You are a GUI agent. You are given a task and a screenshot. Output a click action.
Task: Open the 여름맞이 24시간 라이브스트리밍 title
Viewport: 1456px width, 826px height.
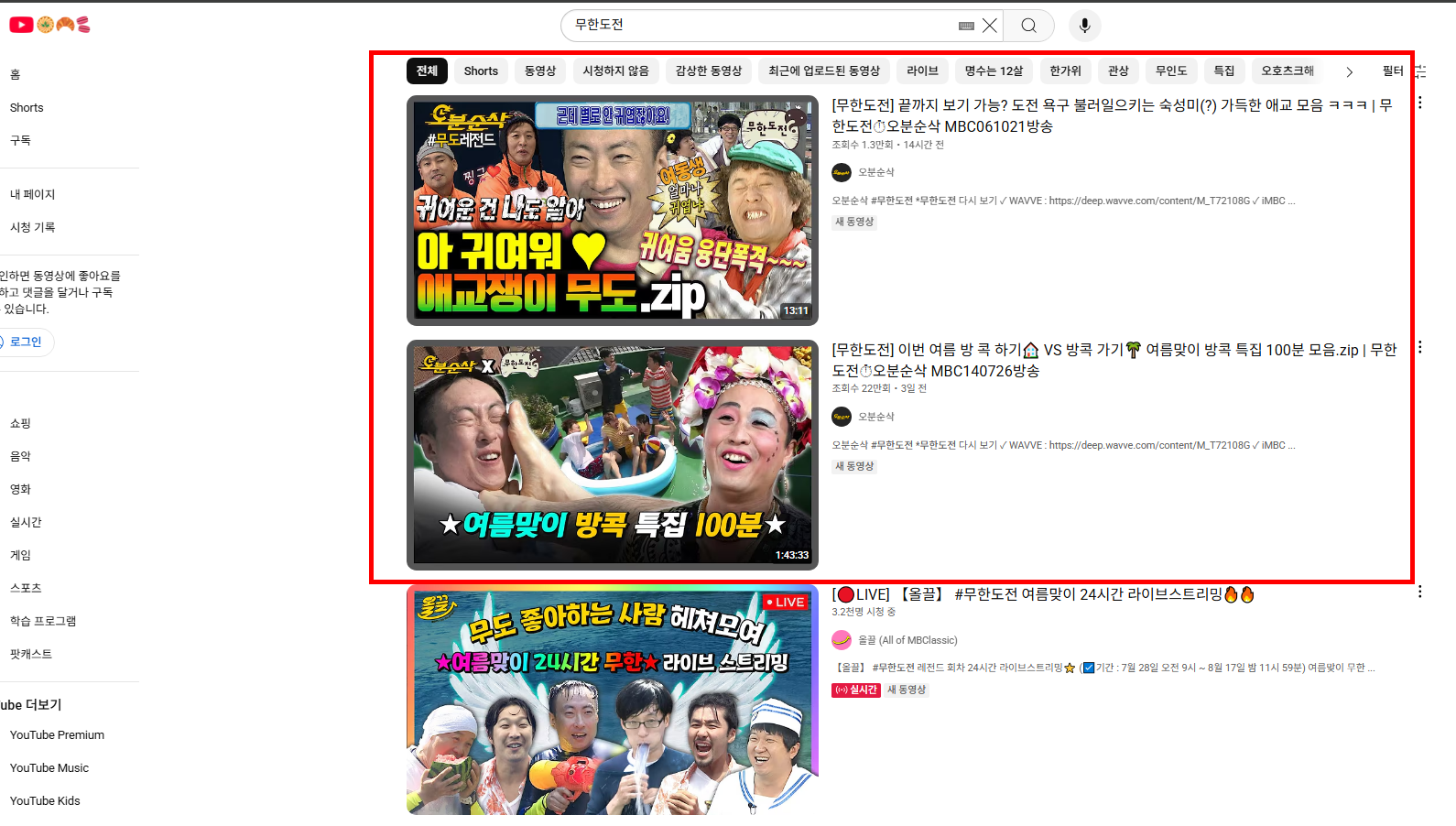1043,594
